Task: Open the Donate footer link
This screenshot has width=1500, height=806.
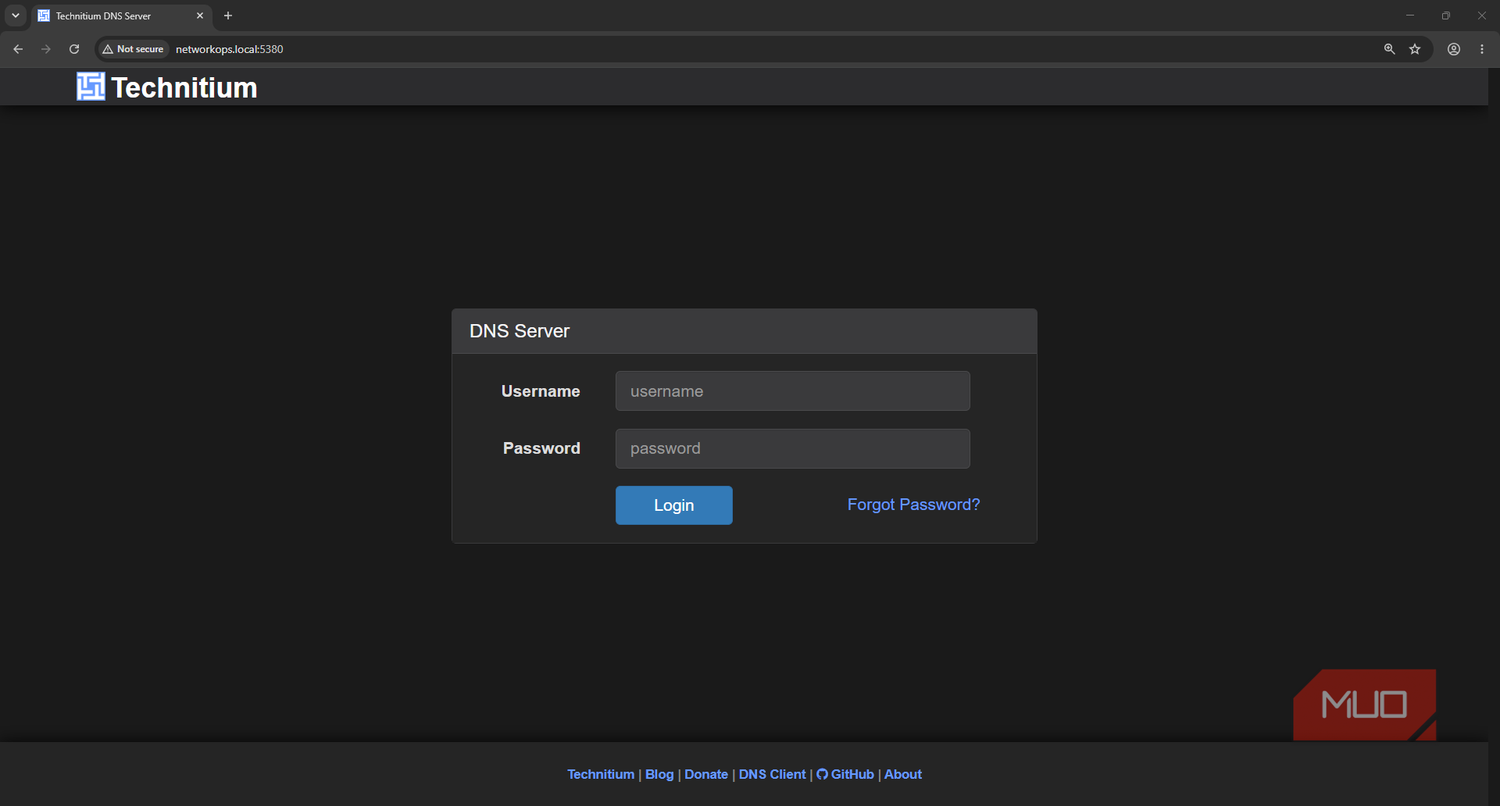Action: (706, 774)
